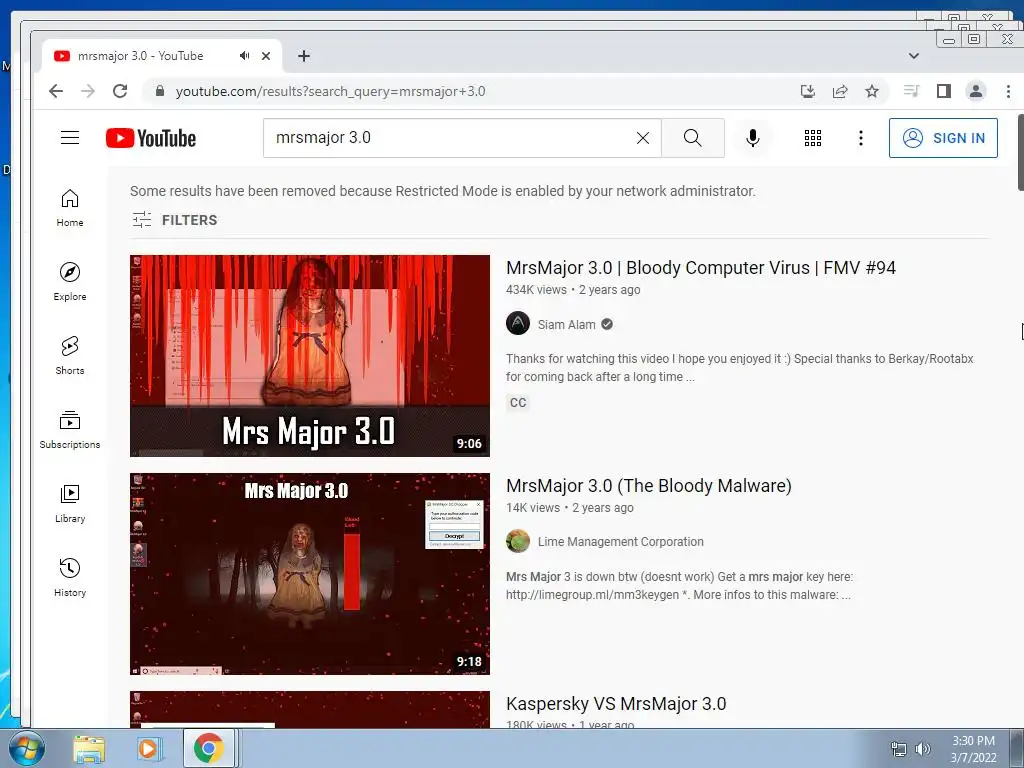This screenshot has width=1024, height=768.
Task: Open History in the sidebar
Action: pyautogui.click(x=70, y=578)
